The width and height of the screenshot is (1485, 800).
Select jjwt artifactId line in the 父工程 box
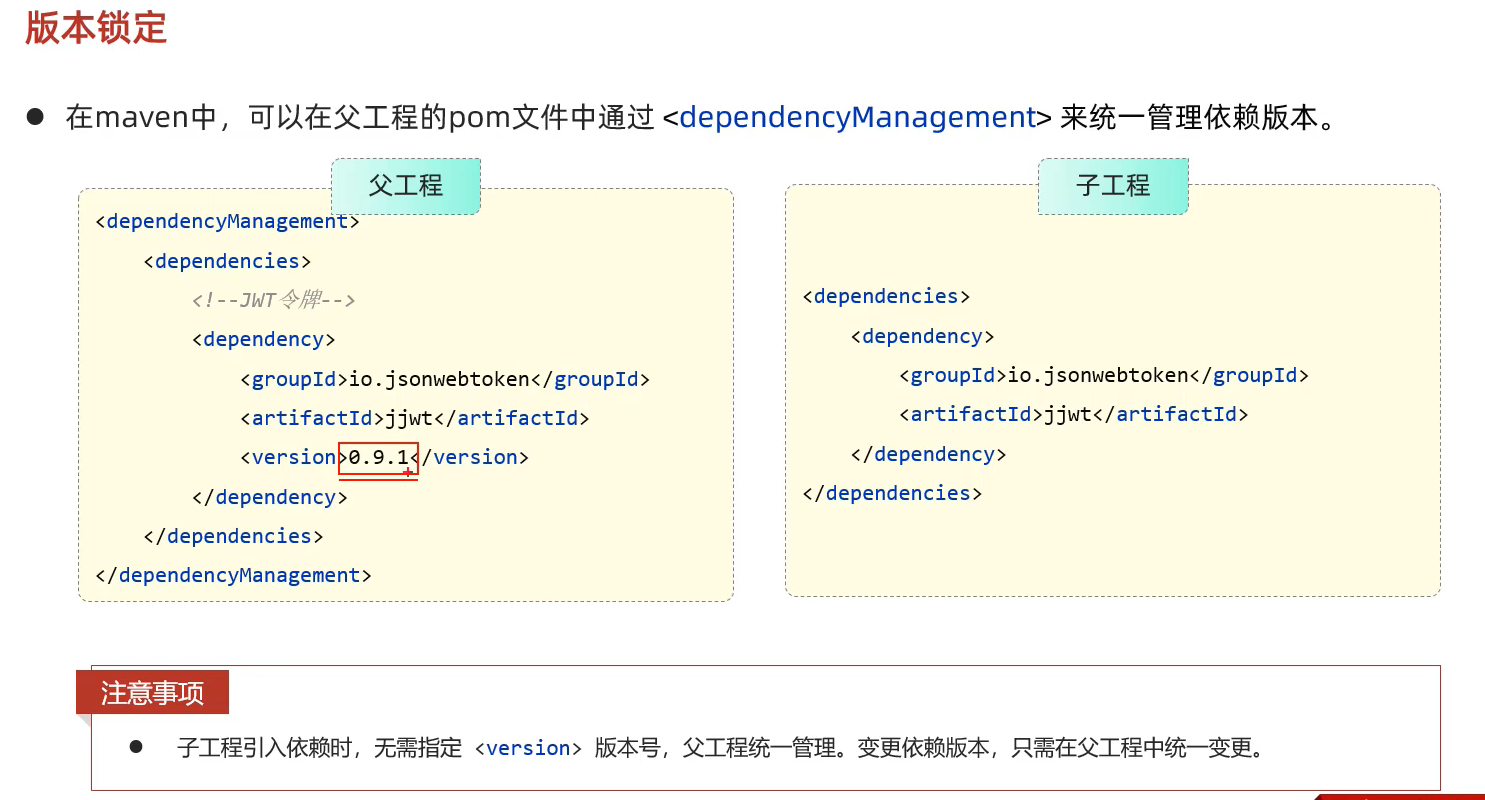pos(414,418)
